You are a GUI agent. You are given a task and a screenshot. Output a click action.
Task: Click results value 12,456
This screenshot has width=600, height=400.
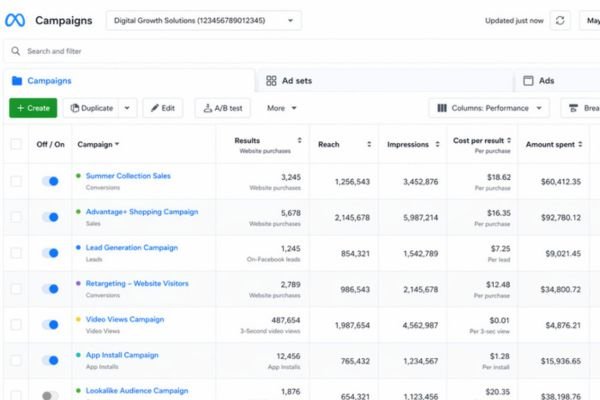click(288, 356)
